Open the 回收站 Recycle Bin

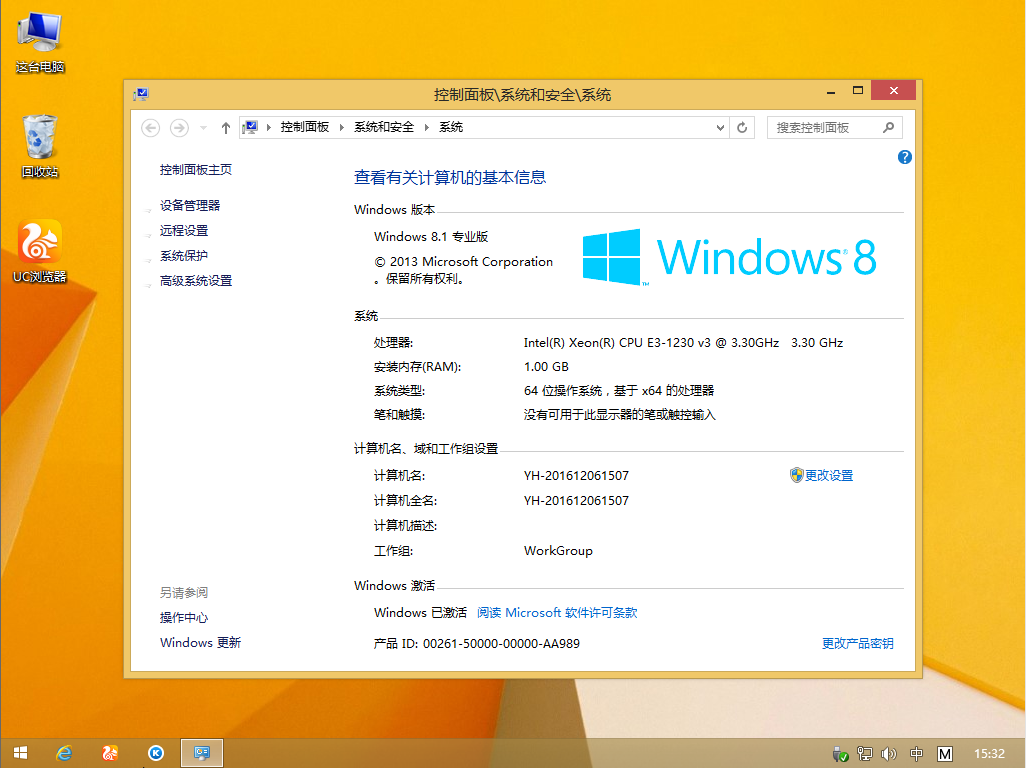[x=38, y=135]
